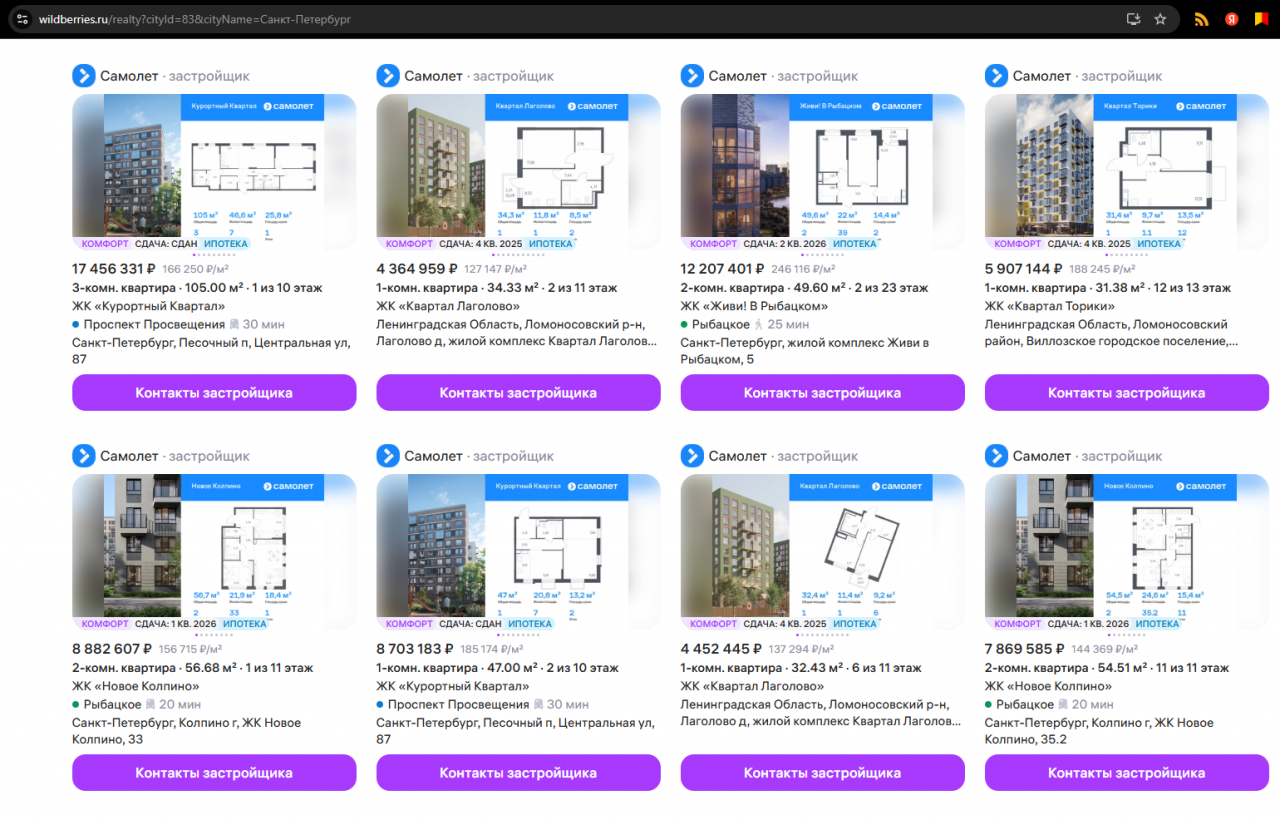Click СДАЧА: 1 КВ. 2026 badge on the 7 869 585 ₽ card

[1089, 624]
